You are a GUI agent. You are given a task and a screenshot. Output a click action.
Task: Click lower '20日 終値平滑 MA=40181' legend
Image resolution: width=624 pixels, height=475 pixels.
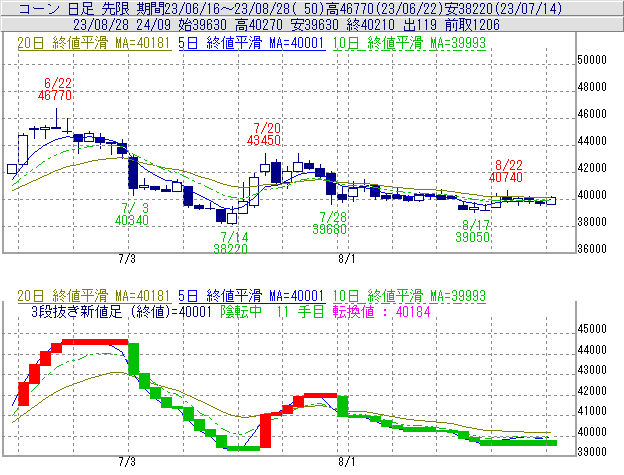[x=94, y=296]
